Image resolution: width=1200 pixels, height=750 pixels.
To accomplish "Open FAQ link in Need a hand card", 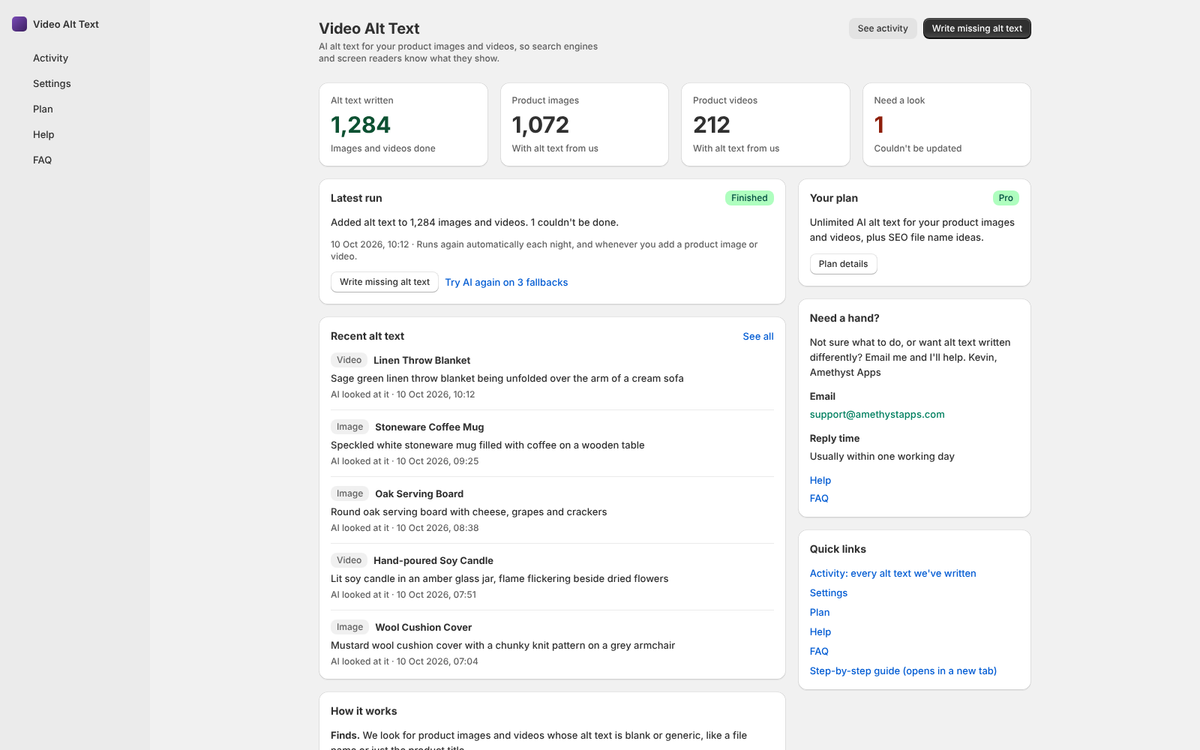I will 819,499.
